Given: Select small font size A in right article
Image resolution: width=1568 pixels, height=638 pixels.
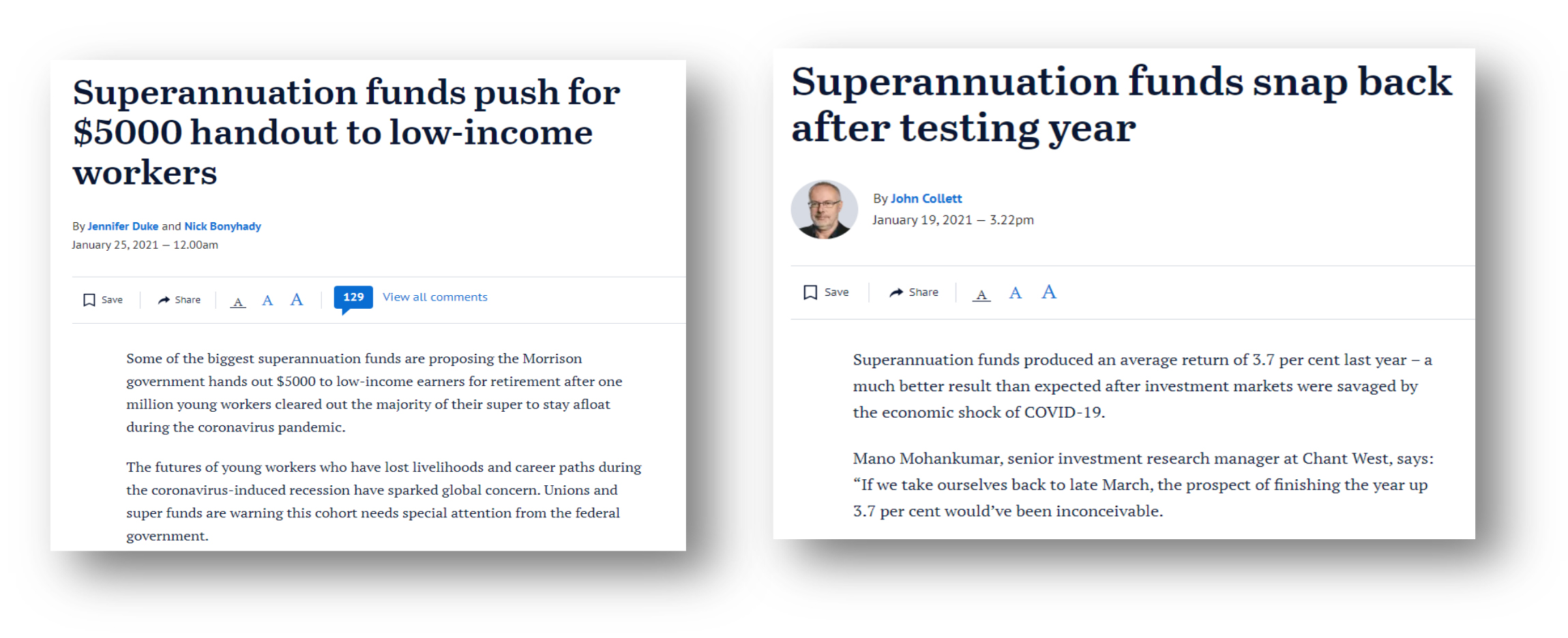Looking at the screenshot, I should click(981, 294).
